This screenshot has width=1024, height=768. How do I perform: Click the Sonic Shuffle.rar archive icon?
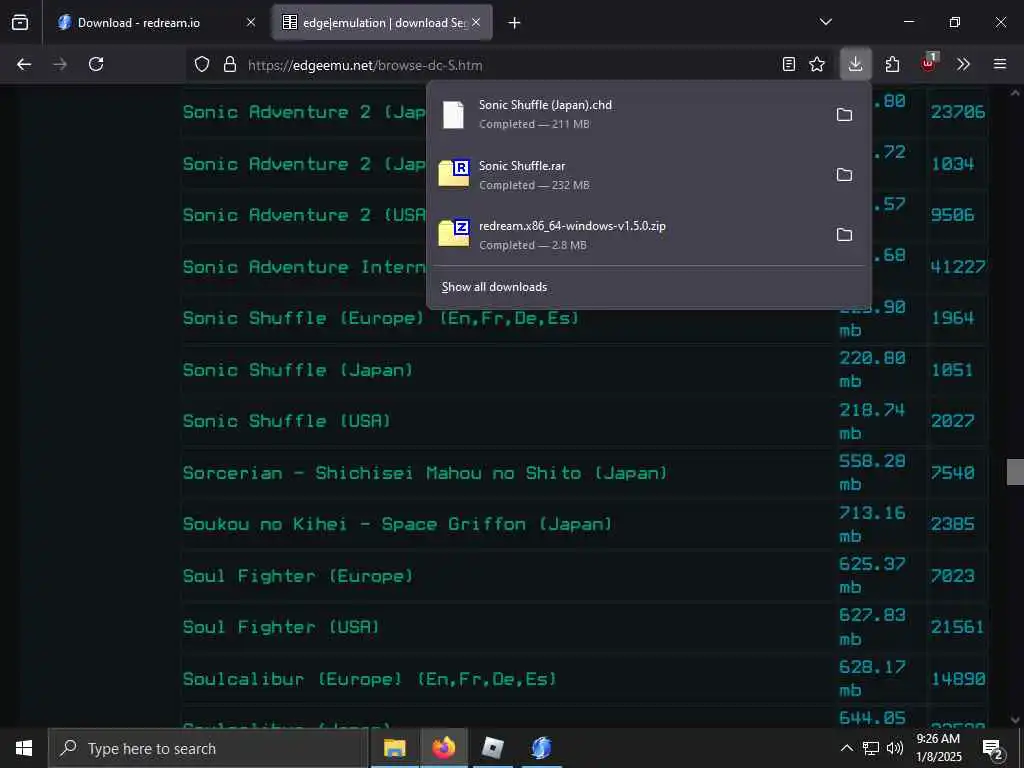point(454,173)
